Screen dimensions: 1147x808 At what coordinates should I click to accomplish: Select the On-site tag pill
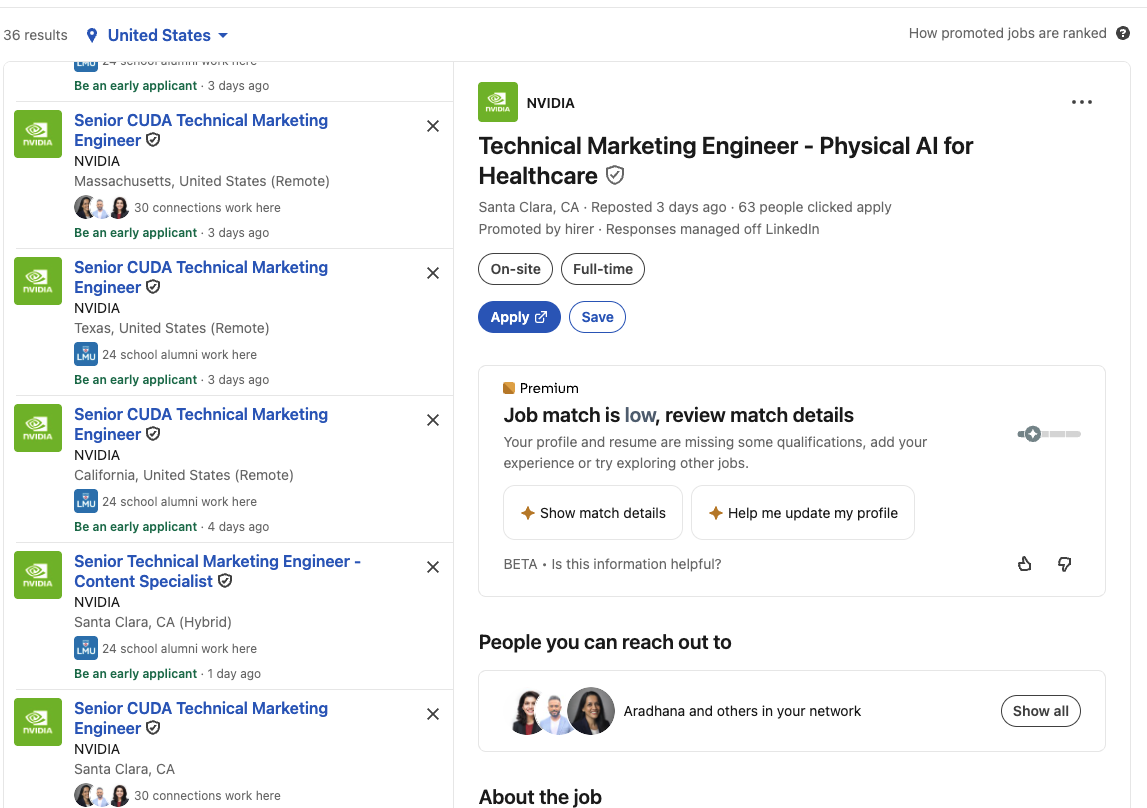point(515,269)
